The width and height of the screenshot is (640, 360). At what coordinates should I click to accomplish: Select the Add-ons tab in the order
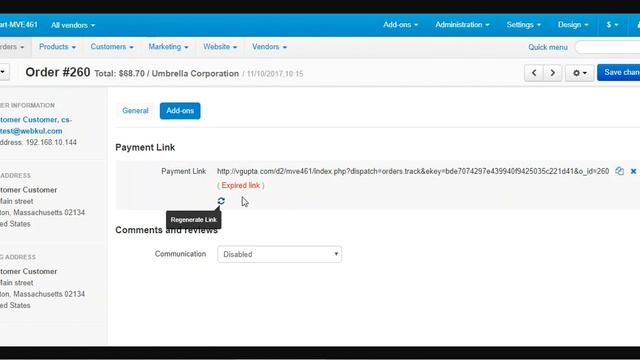click(x=180, y=111)
